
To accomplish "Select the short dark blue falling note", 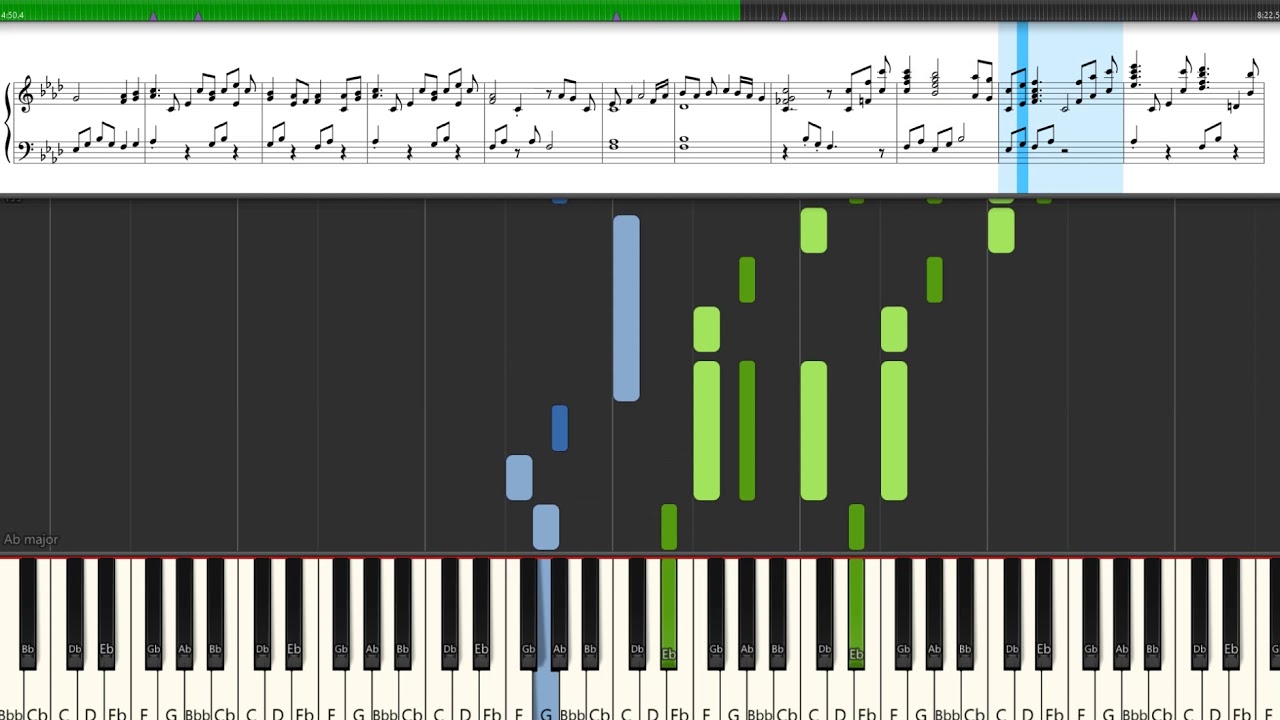I will click(x=560, y=428).
